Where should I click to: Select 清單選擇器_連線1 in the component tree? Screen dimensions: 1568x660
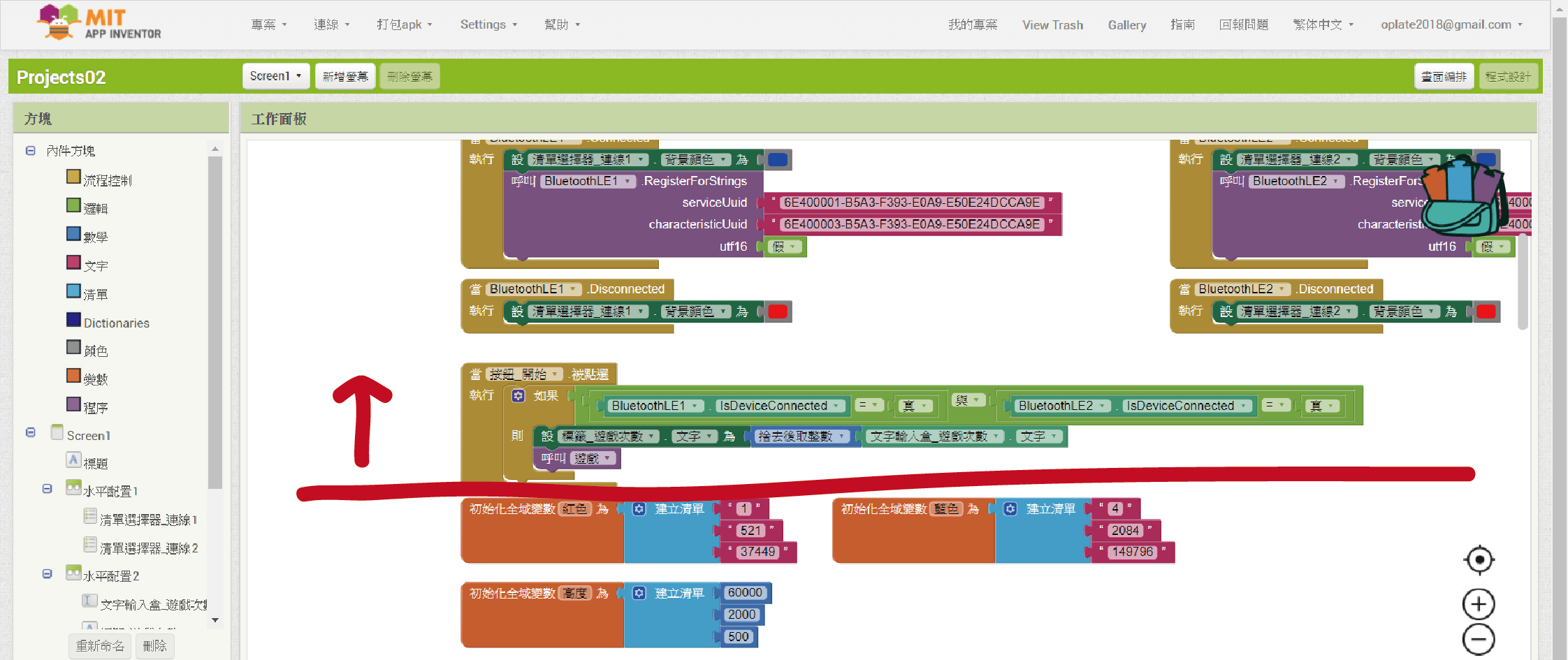tap(148, 520)
